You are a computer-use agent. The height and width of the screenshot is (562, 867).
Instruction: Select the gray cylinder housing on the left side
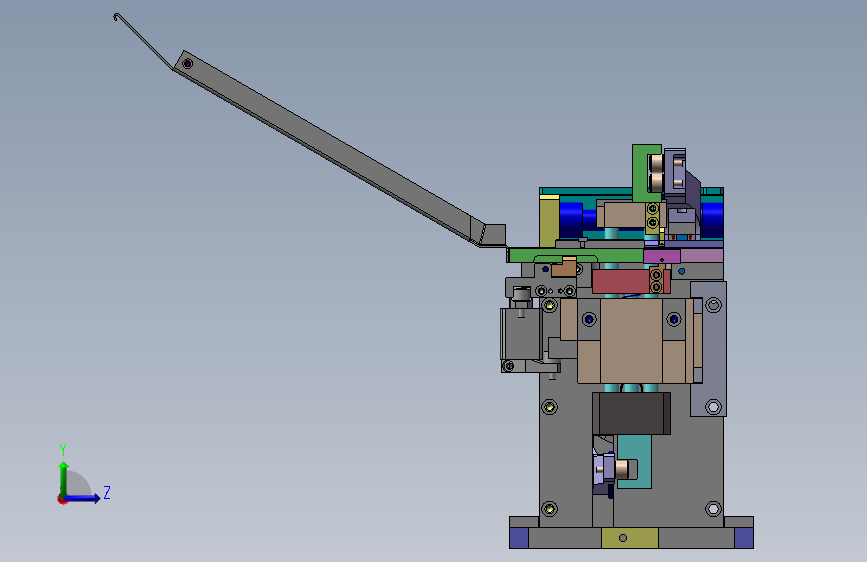(521, 334)
